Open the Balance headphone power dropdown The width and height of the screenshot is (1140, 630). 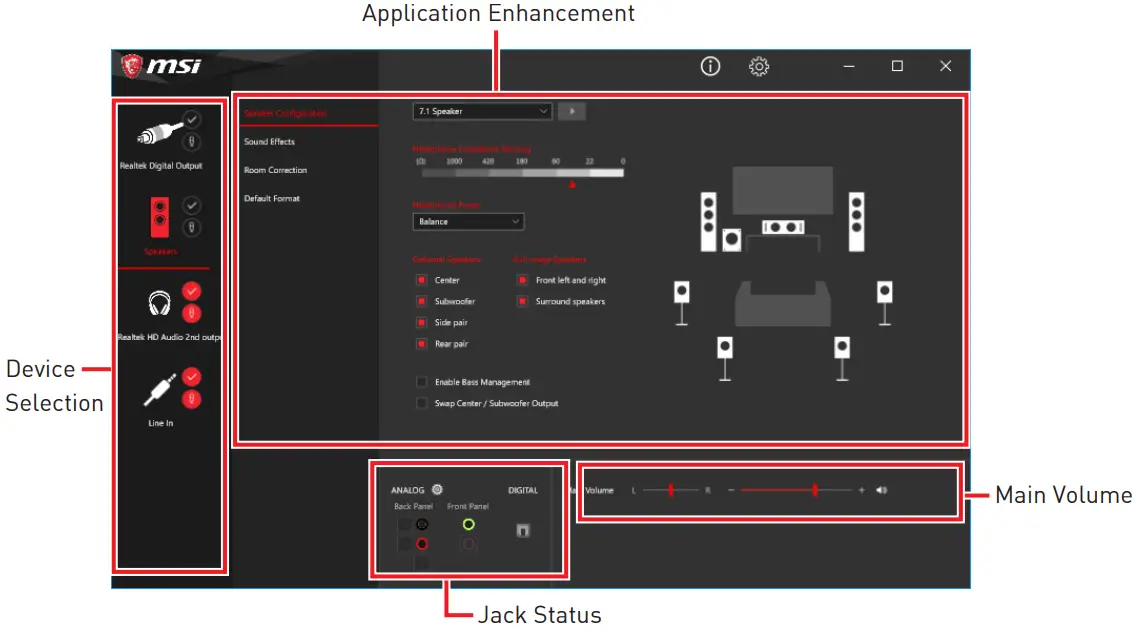click(468, 222)
